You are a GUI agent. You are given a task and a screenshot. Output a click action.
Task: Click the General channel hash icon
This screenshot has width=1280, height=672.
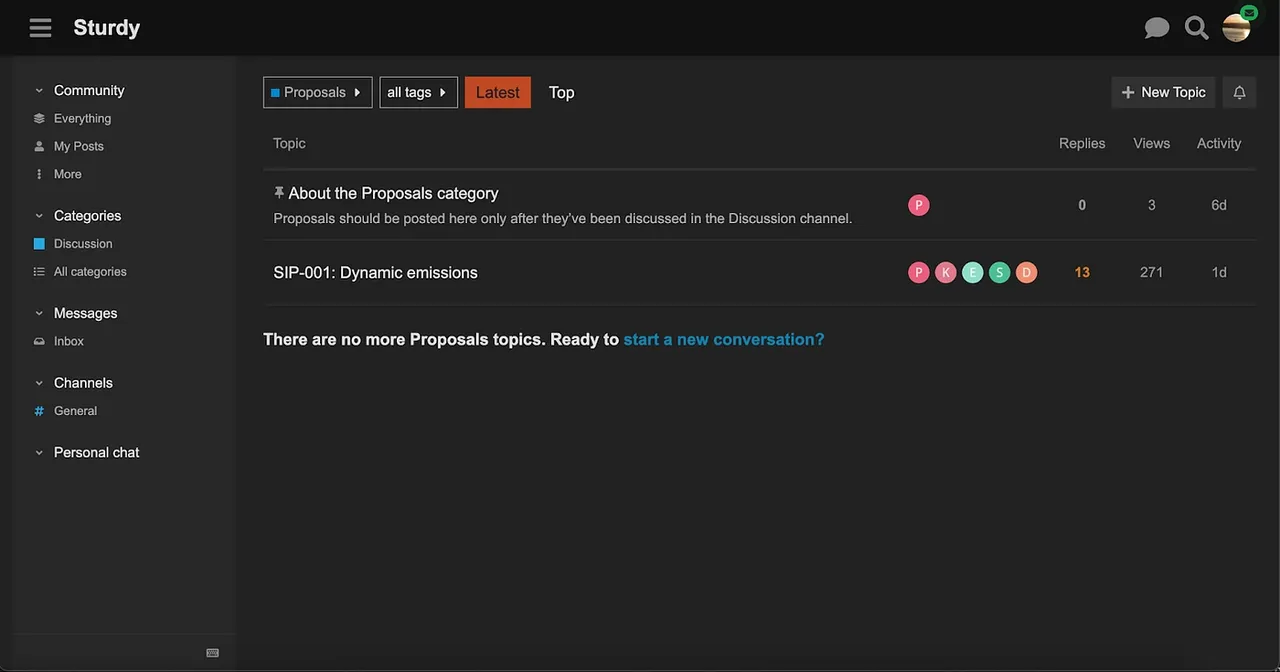(x=39, y=411)
